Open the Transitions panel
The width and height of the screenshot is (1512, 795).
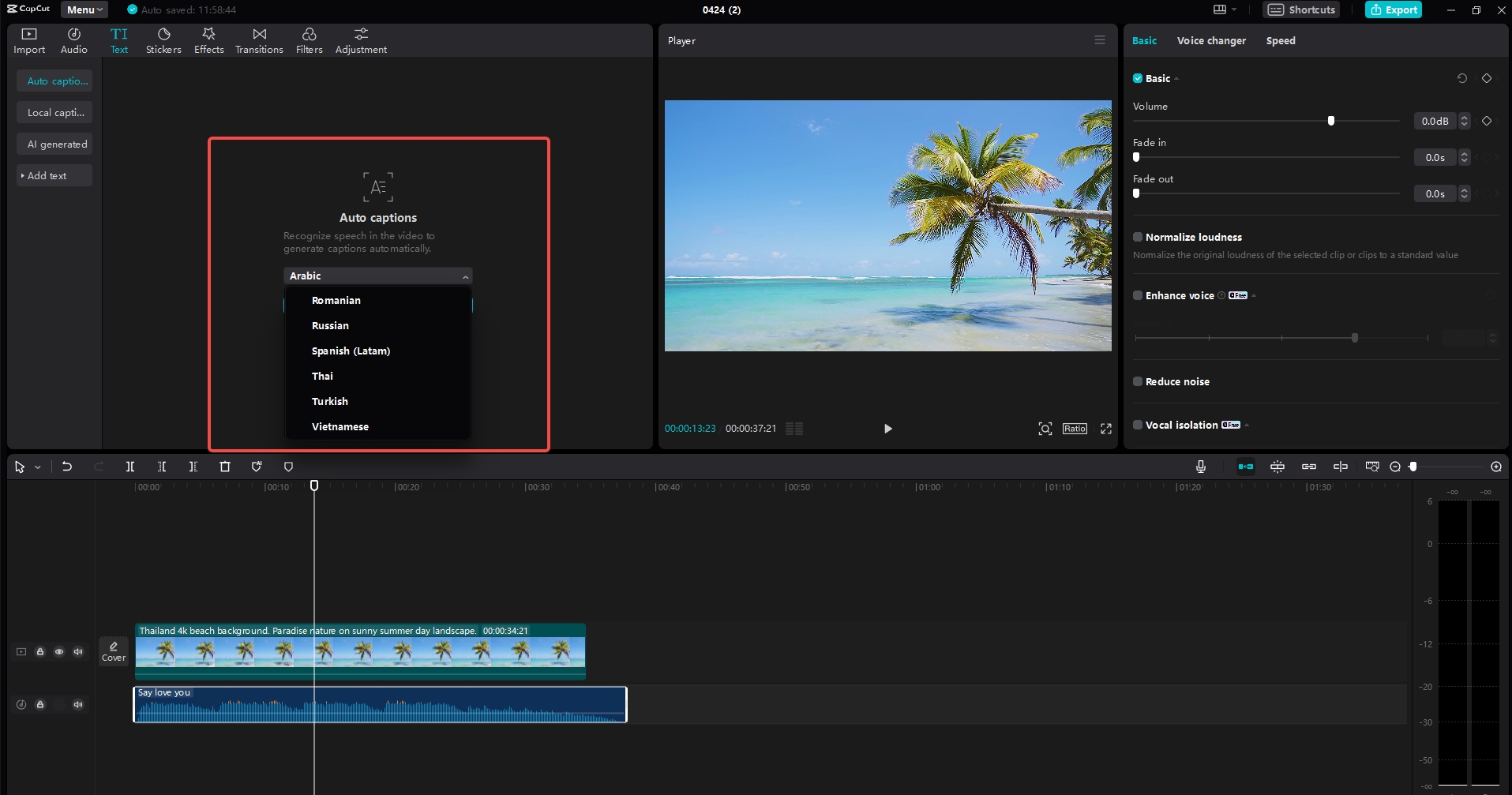click(x=259, y=40)
